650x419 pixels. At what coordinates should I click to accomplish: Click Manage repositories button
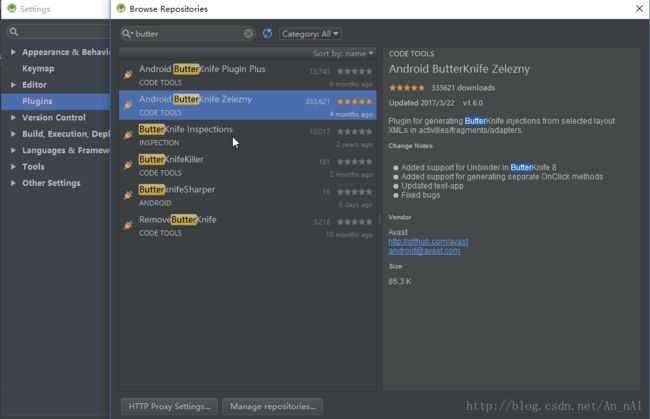coord(273,407)
